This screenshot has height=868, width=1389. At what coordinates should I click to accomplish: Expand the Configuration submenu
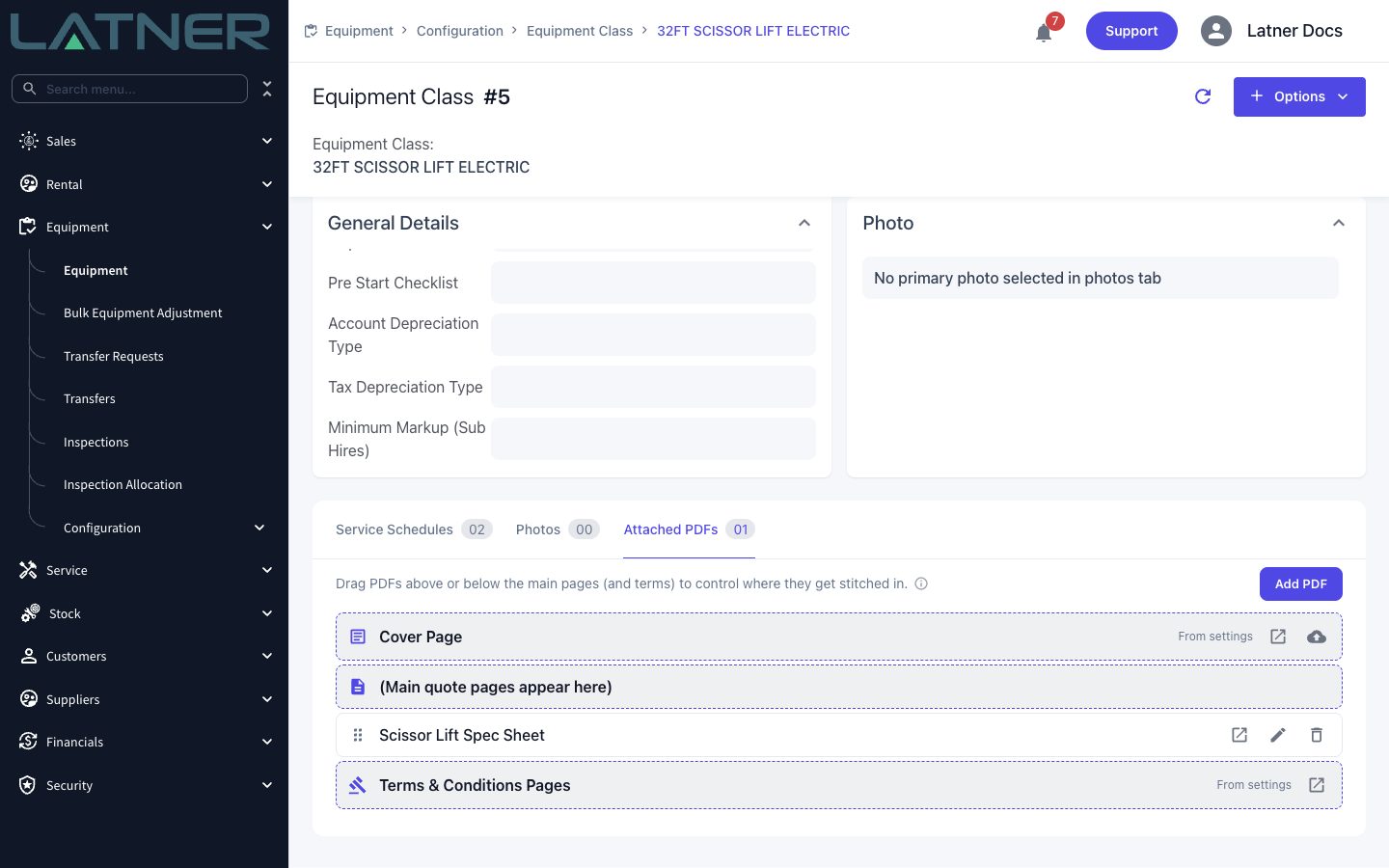(x=259, y=528)
